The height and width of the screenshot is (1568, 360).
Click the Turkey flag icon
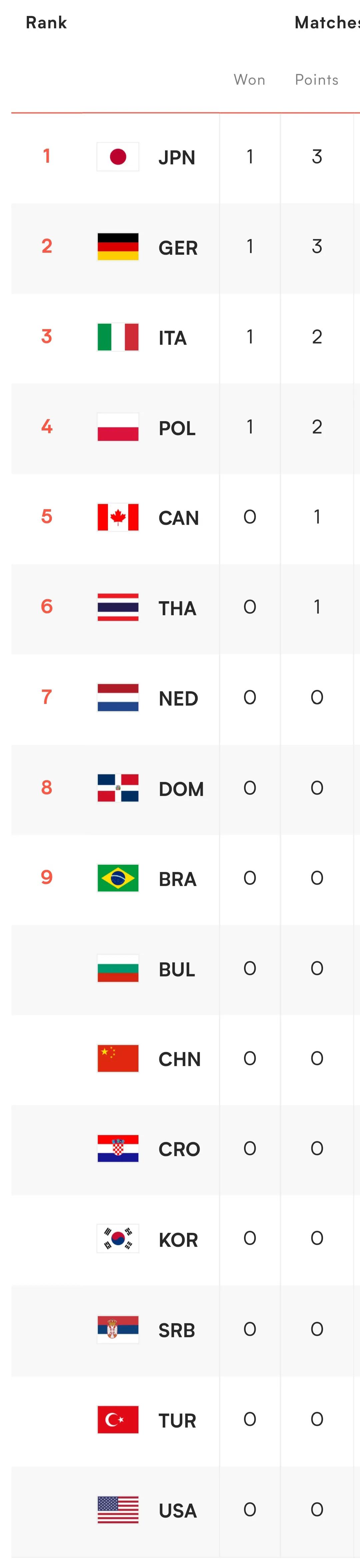(x=118, y=1420)
